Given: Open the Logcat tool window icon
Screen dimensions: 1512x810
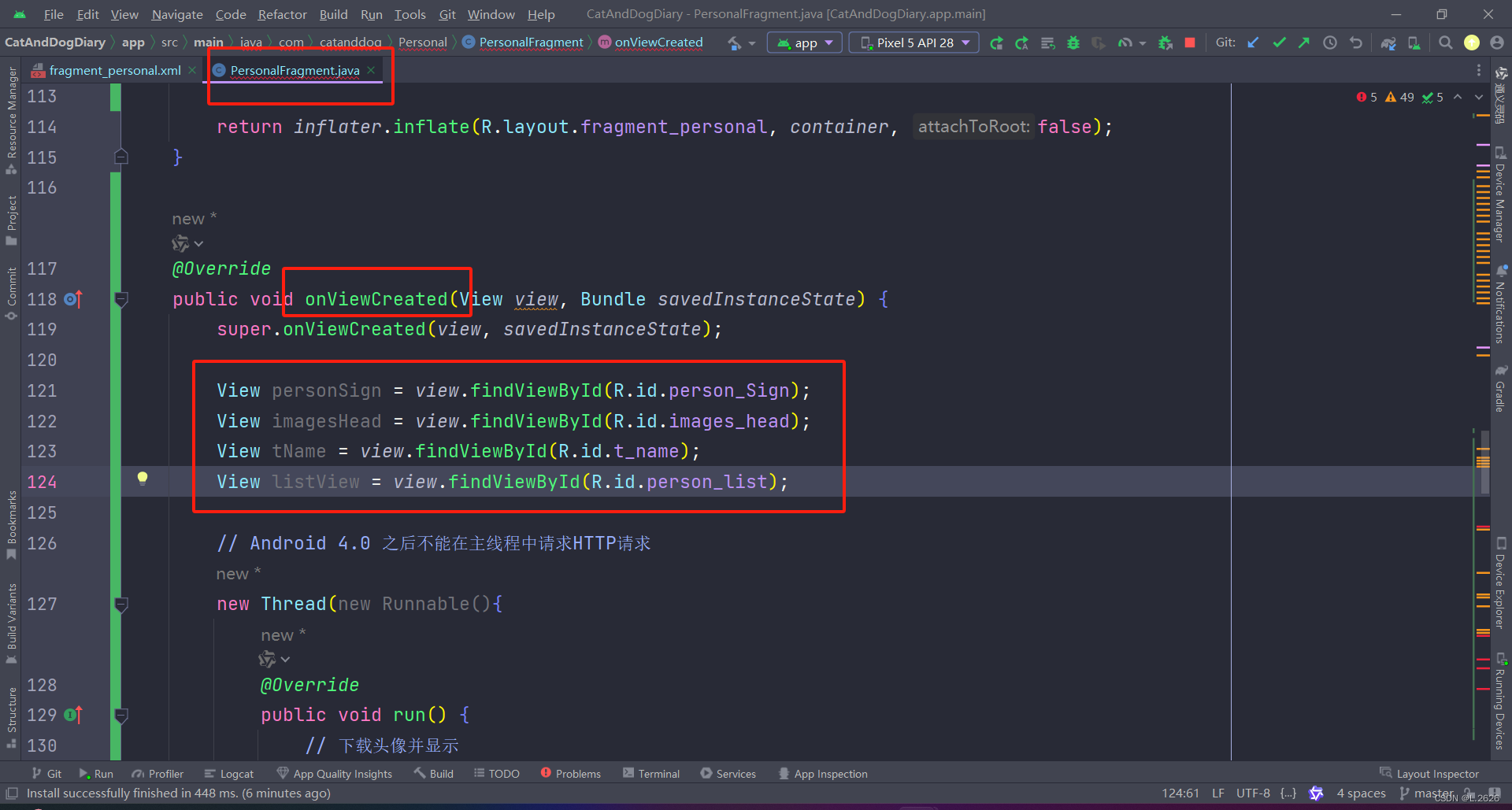Looking at the screenshot, I should point(228,773).
